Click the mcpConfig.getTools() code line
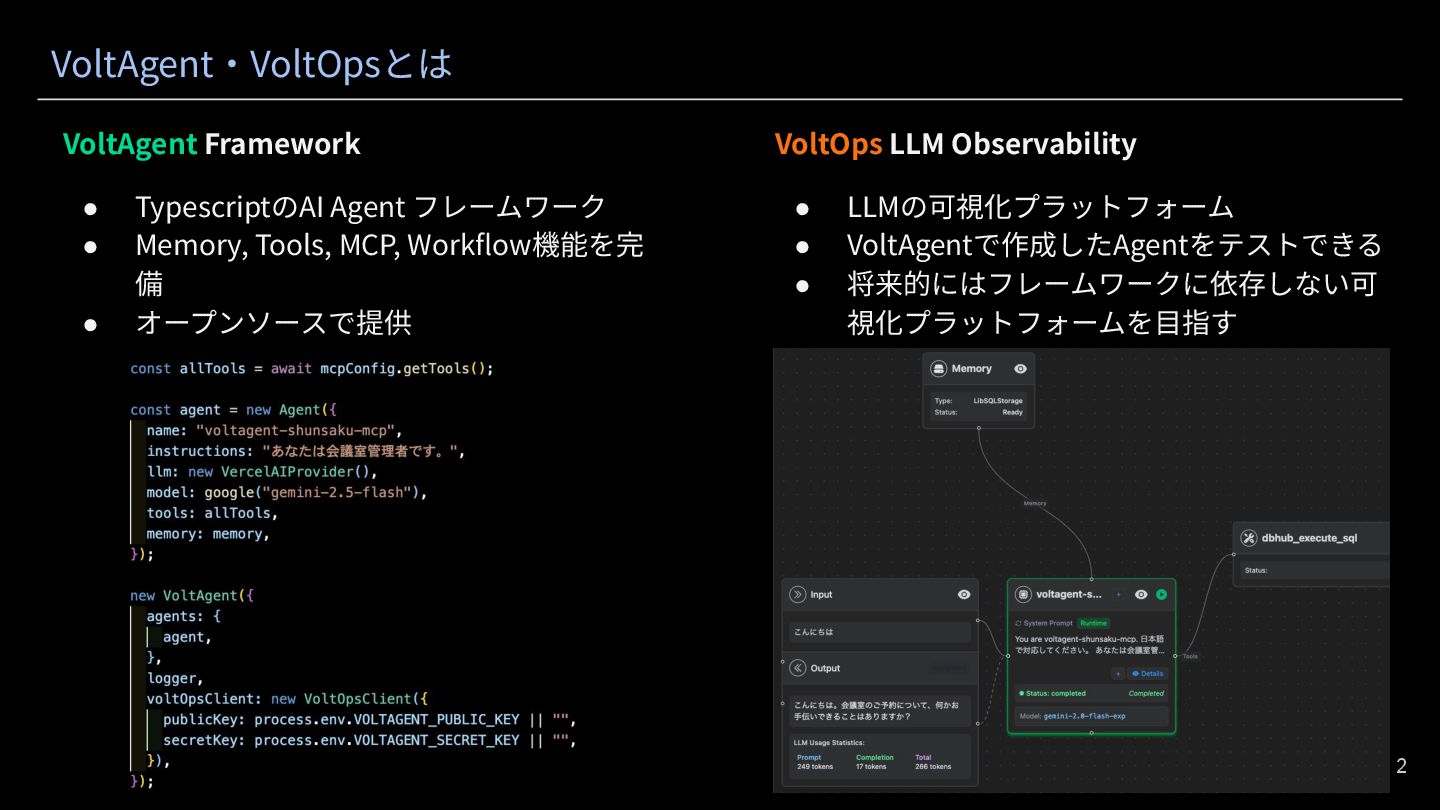1440x810 pixels. click(312, 368)
